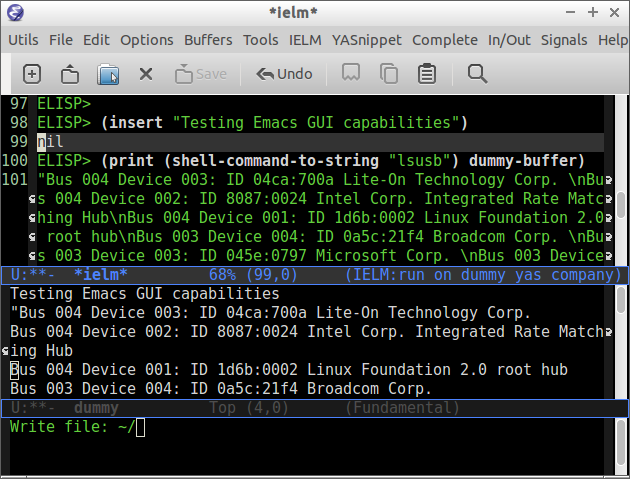
Task: Click 'company' minor mode in mode line
Action: click(x=583, y=275)
